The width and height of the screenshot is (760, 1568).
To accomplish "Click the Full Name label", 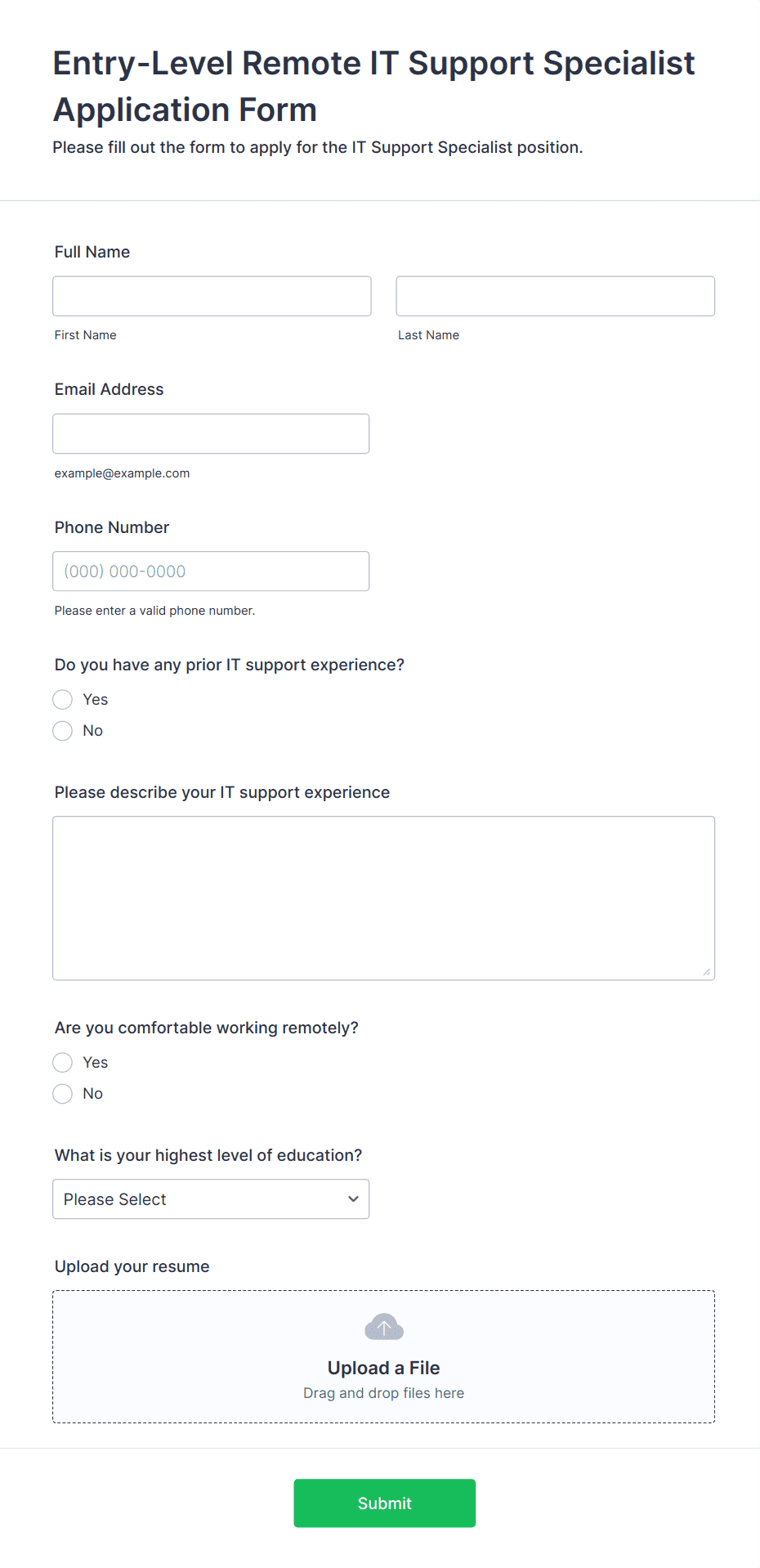I will click(x=92, y=252).
